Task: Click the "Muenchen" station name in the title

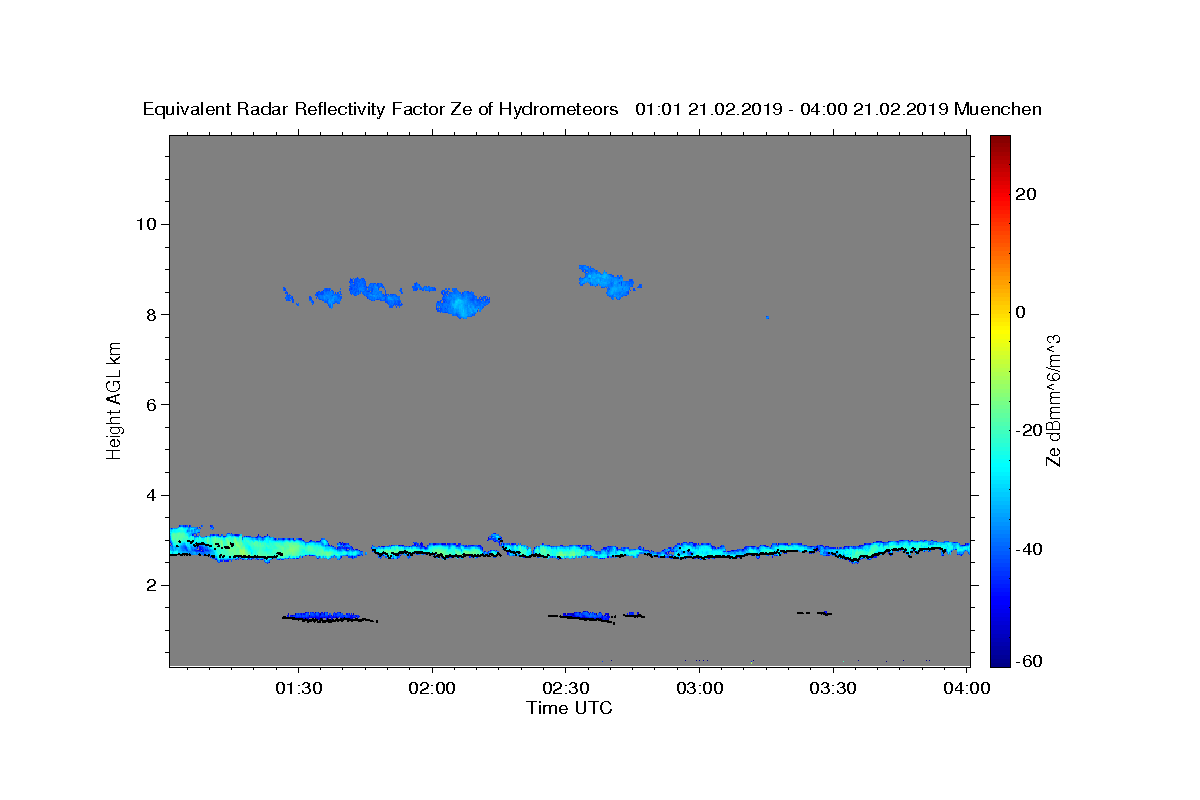Action: (998, 109)
